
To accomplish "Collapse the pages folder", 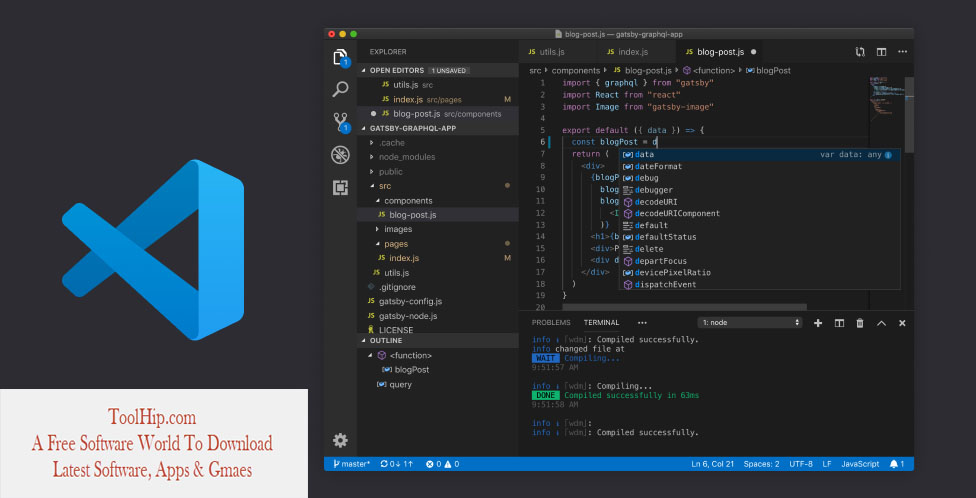I will tap(377, 243).
